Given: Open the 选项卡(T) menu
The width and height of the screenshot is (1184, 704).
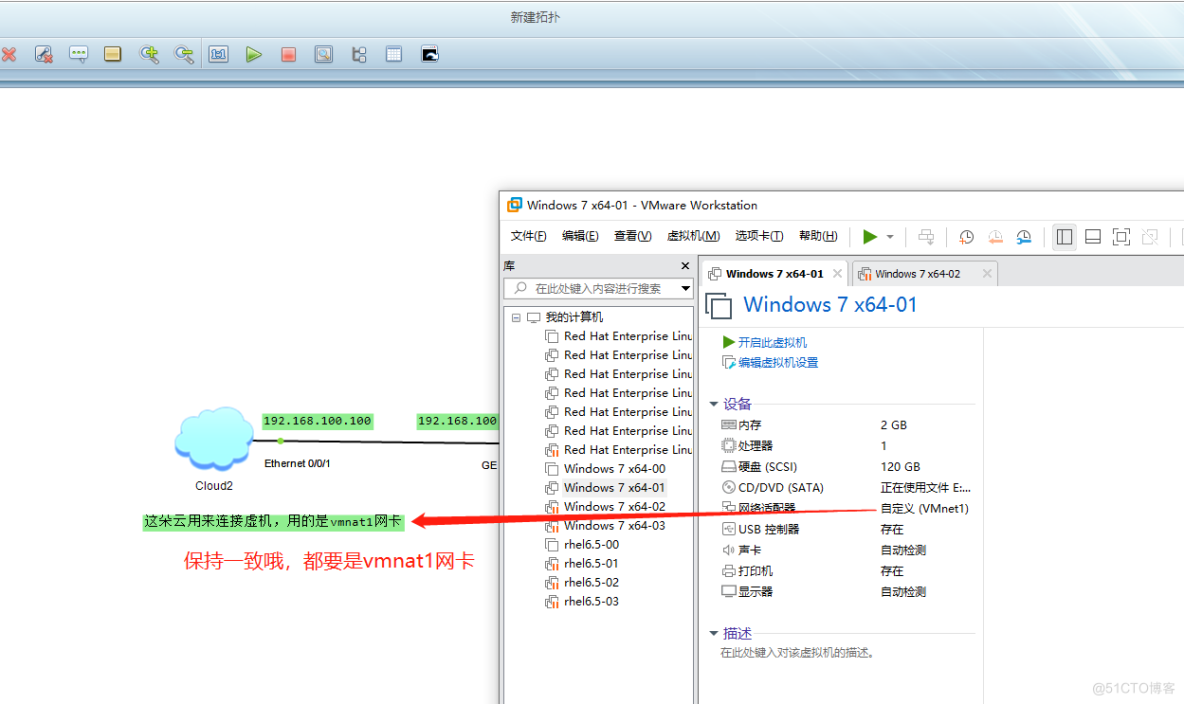Looking at the screenshot, I should click(759, 236).
